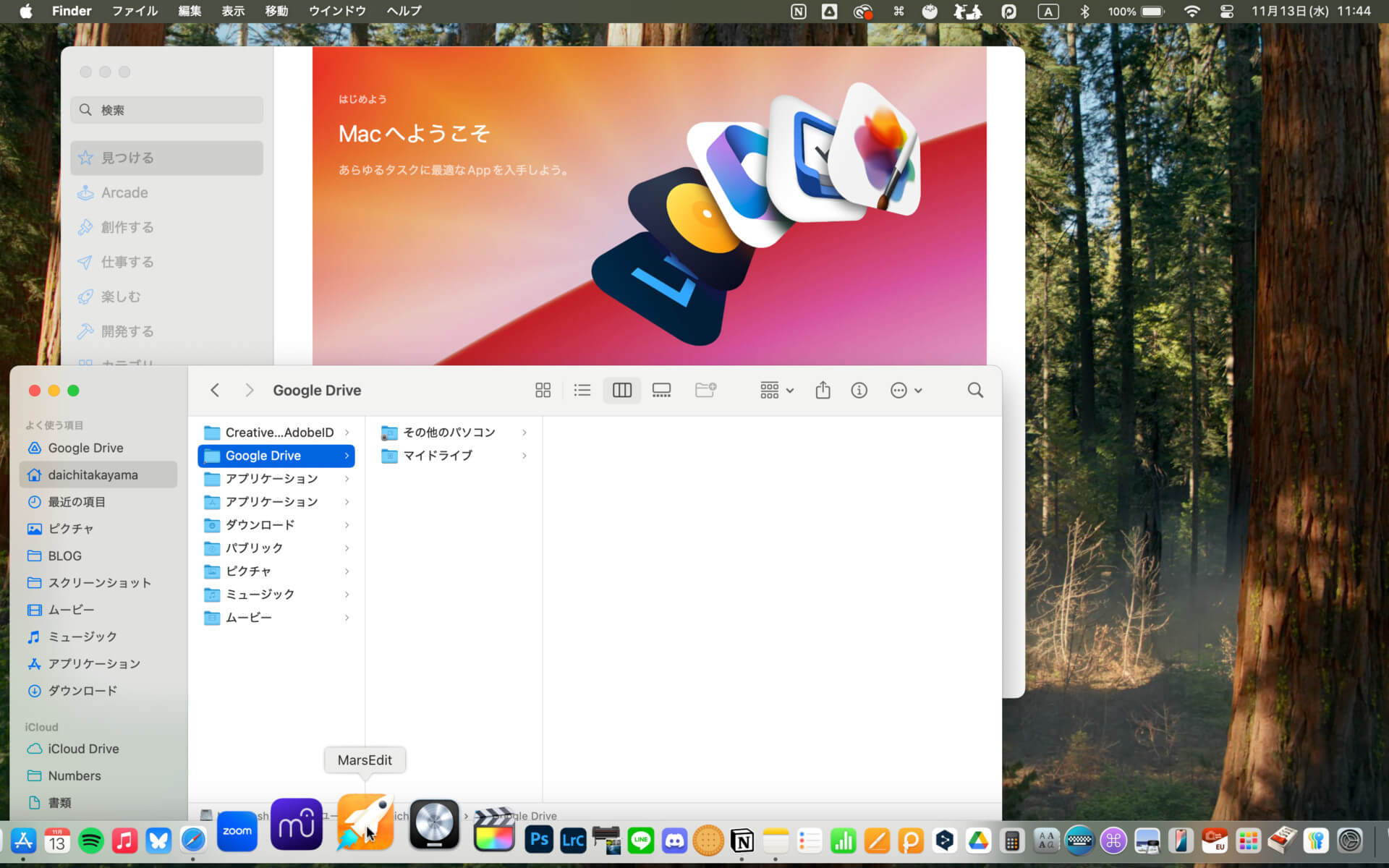Open zoom from the Dock
Viewport: 1389px width, 868px height.
click(x=237, y=831)
